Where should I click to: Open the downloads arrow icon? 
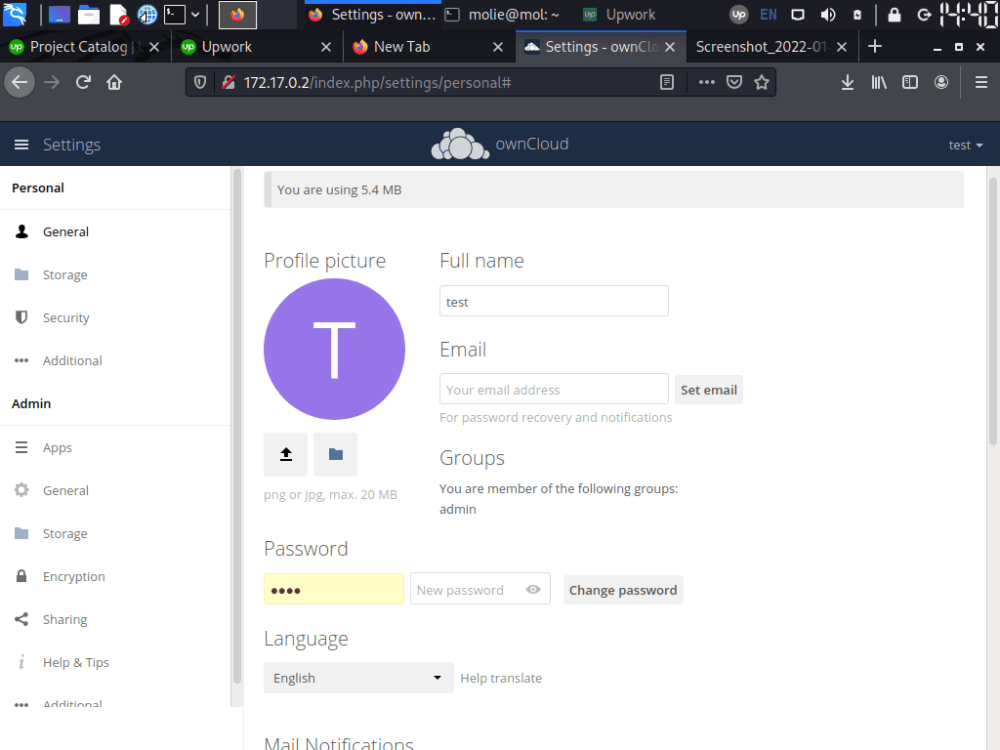coord(848,82)
